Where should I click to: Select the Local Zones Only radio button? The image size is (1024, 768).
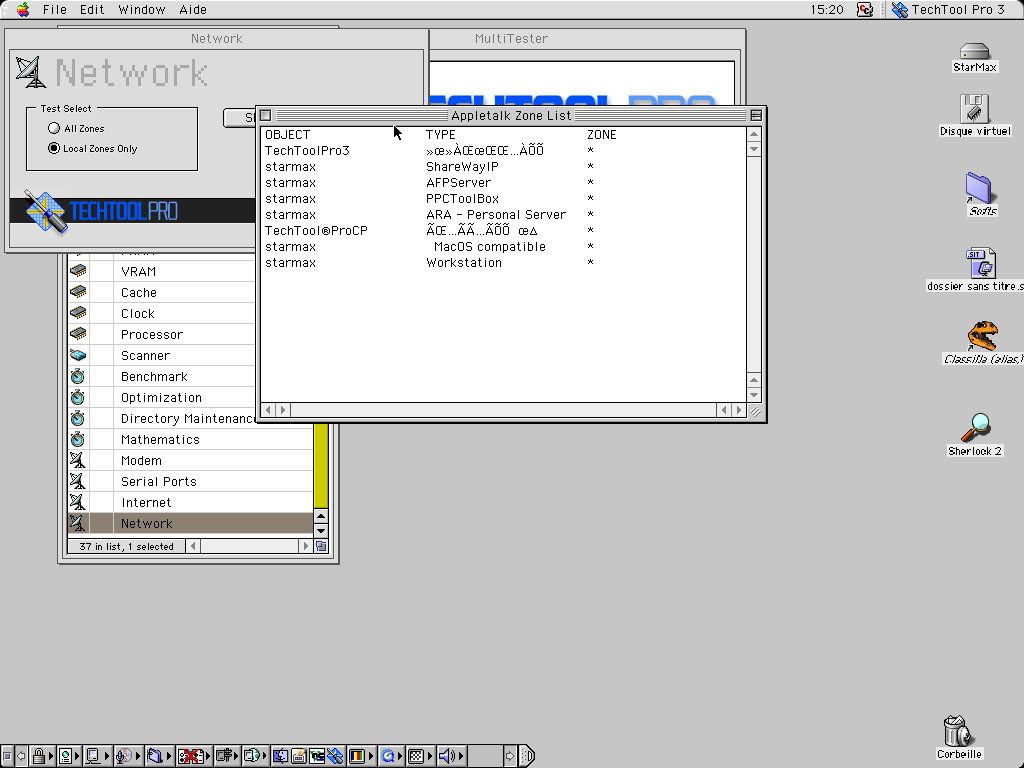coord(54,148)
